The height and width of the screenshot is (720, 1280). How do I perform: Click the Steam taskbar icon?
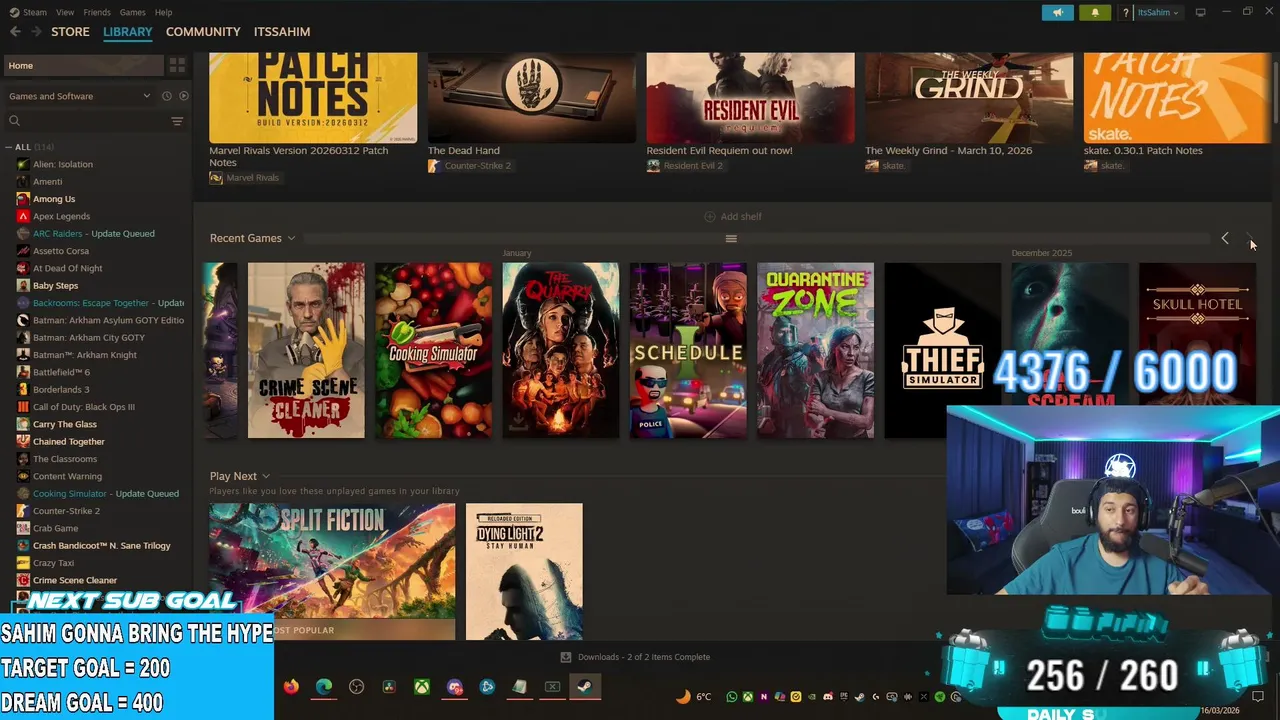point(585,687)
